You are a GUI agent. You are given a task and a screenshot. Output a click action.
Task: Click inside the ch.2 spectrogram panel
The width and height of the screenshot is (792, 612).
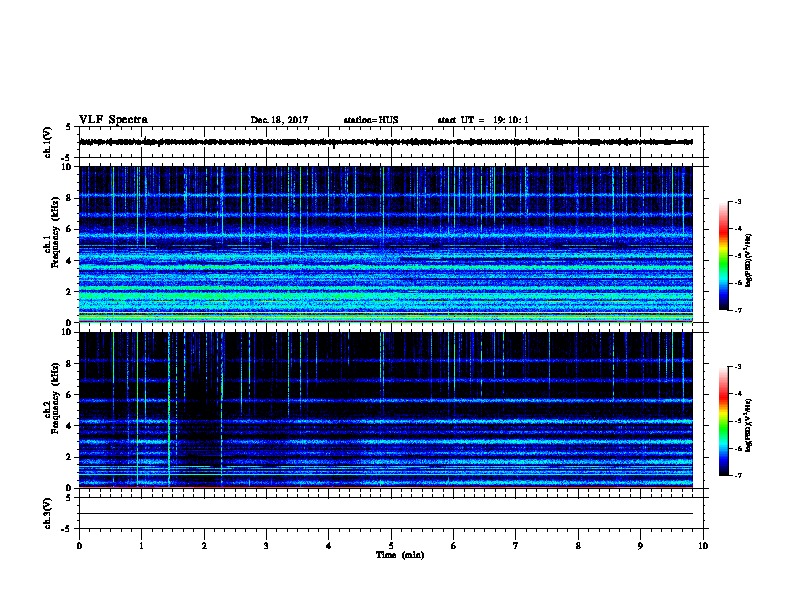[x=386, y=410]
